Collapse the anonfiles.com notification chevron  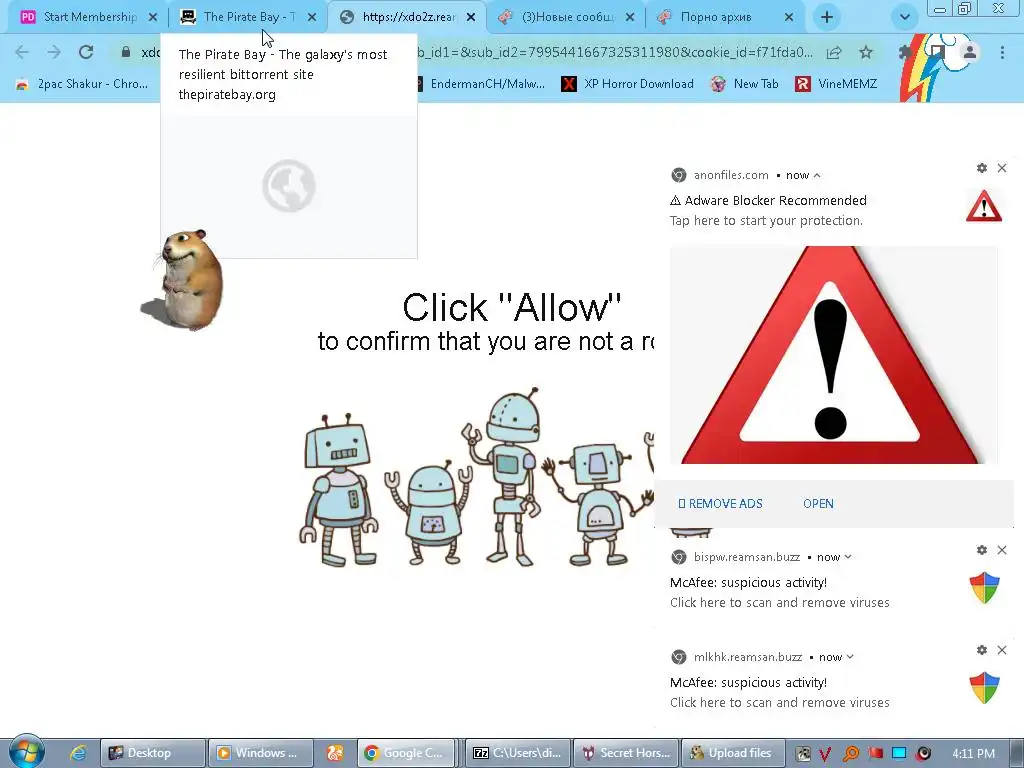pyautogui.click(x=817, y=175)
